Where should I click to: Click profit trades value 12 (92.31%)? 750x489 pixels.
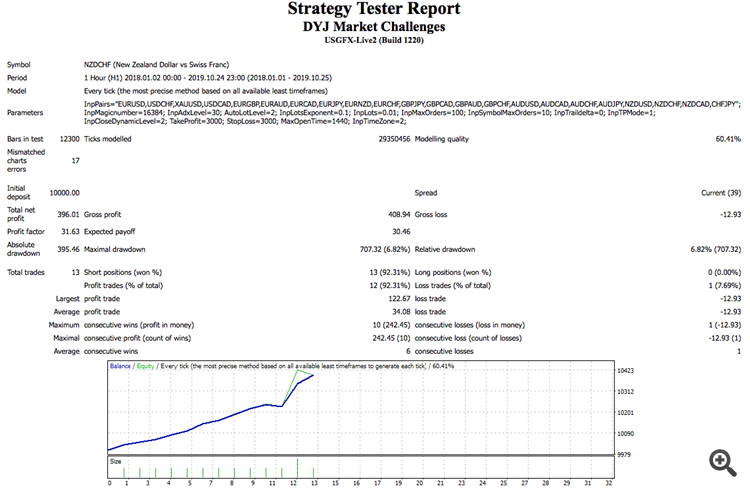[x=390, y=286]
